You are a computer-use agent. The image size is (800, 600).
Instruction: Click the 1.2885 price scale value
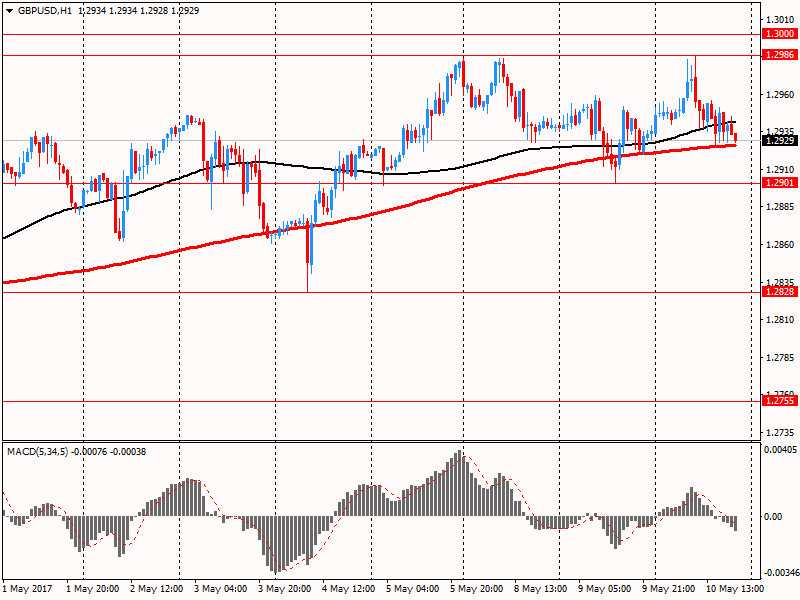[x=781, y=207]
